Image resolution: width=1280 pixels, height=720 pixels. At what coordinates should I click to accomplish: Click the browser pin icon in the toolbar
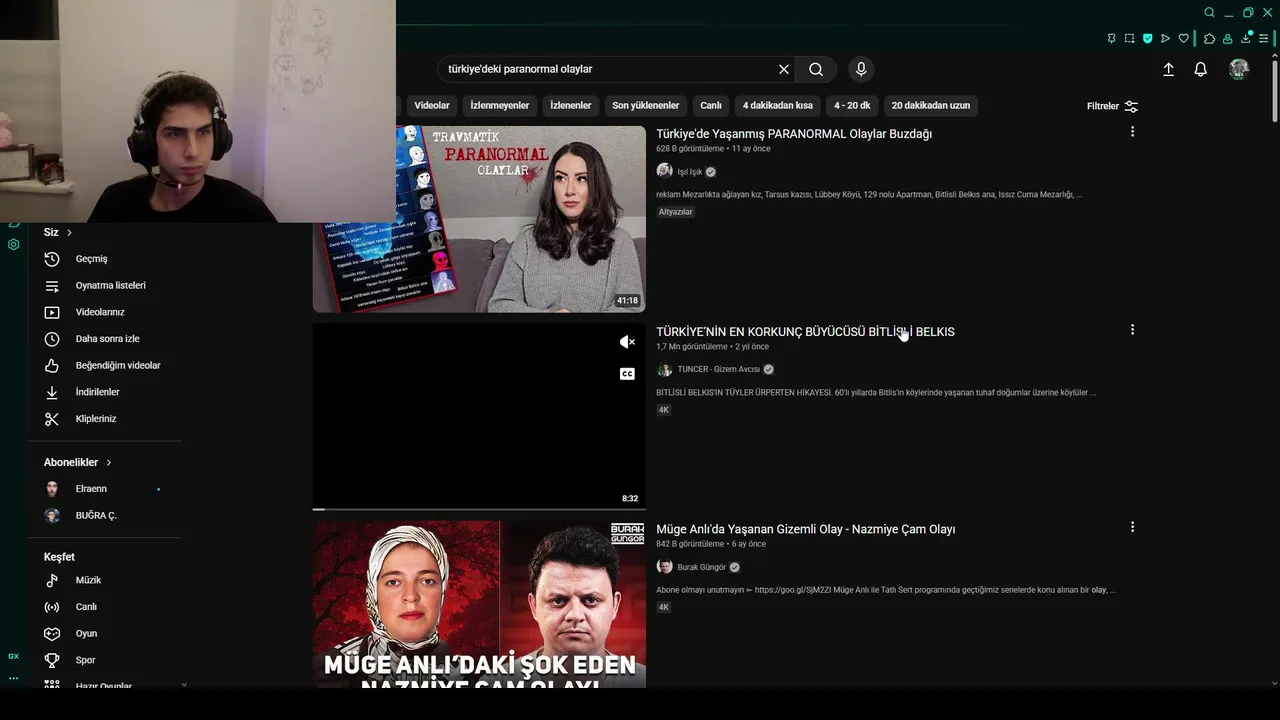1111,38
